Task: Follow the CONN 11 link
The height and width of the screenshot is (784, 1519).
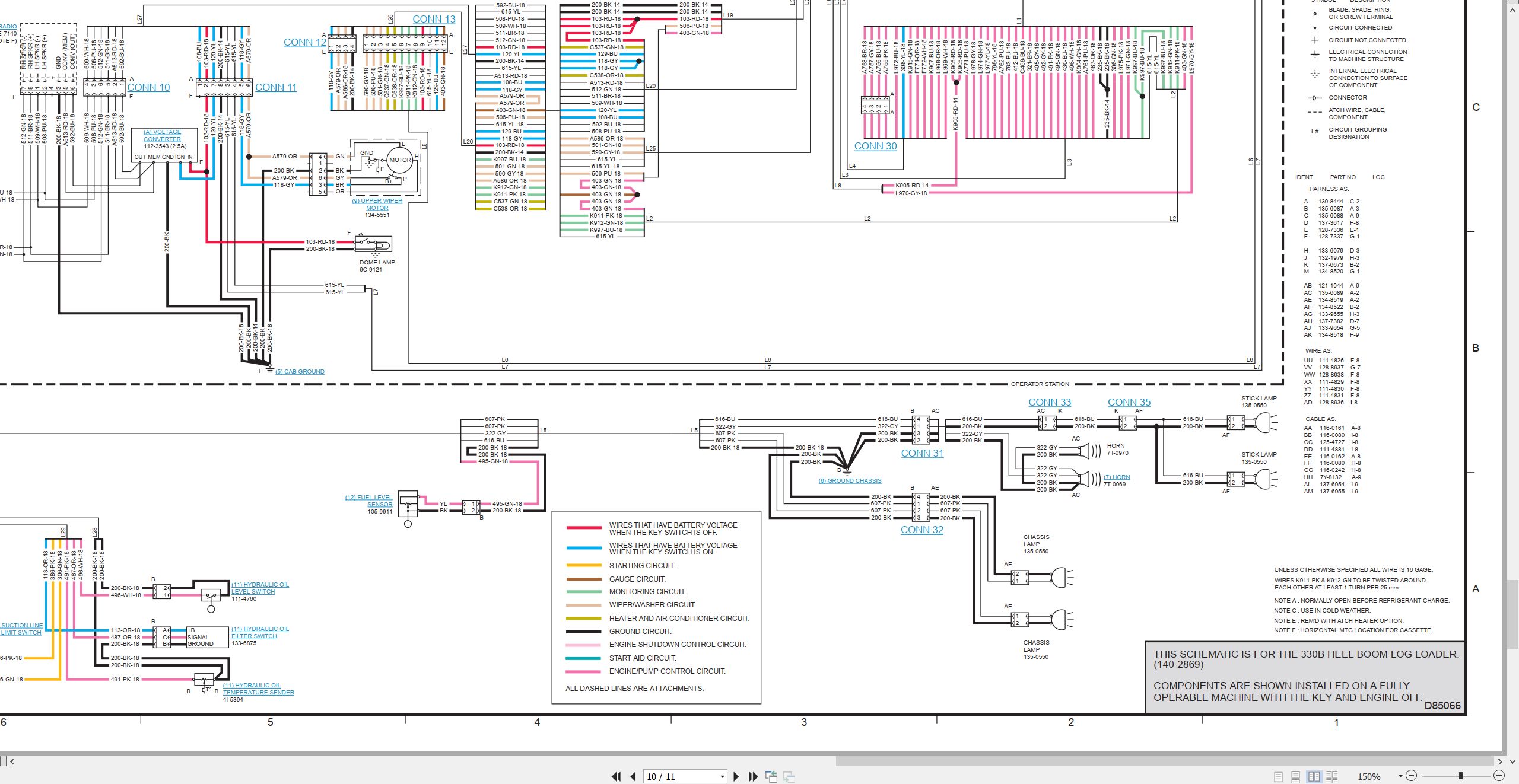Action: (x=276, y=87)
